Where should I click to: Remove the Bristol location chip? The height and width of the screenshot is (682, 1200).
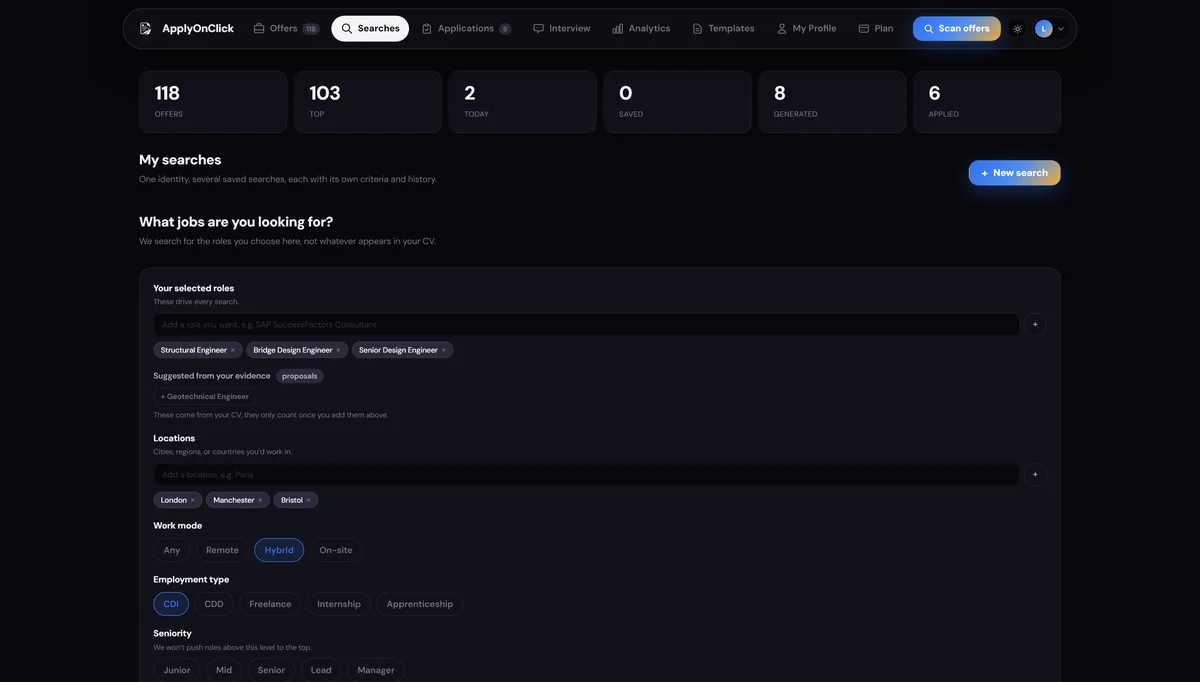(308, 500)
